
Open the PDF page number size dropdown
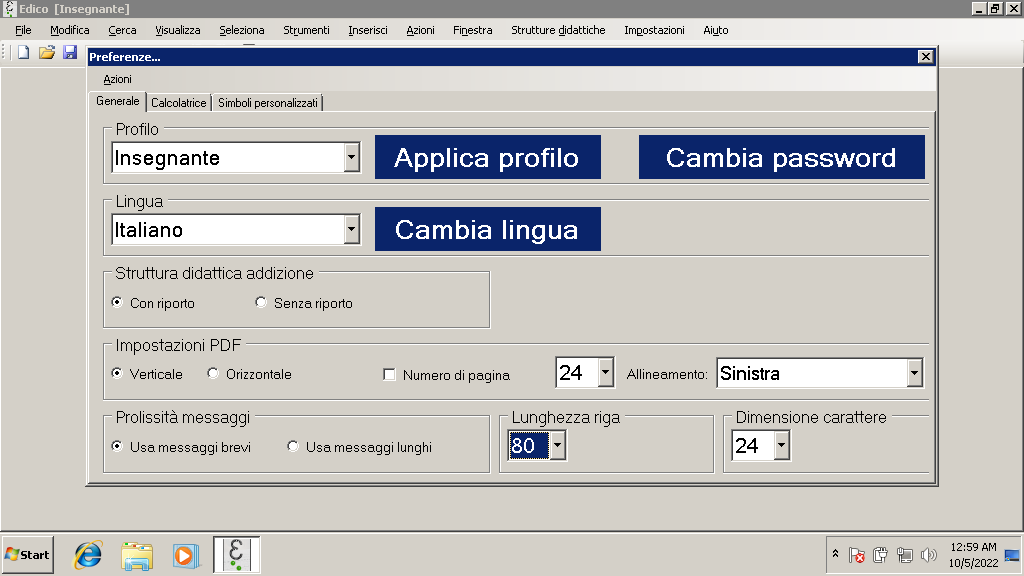[x=605, y=372]
